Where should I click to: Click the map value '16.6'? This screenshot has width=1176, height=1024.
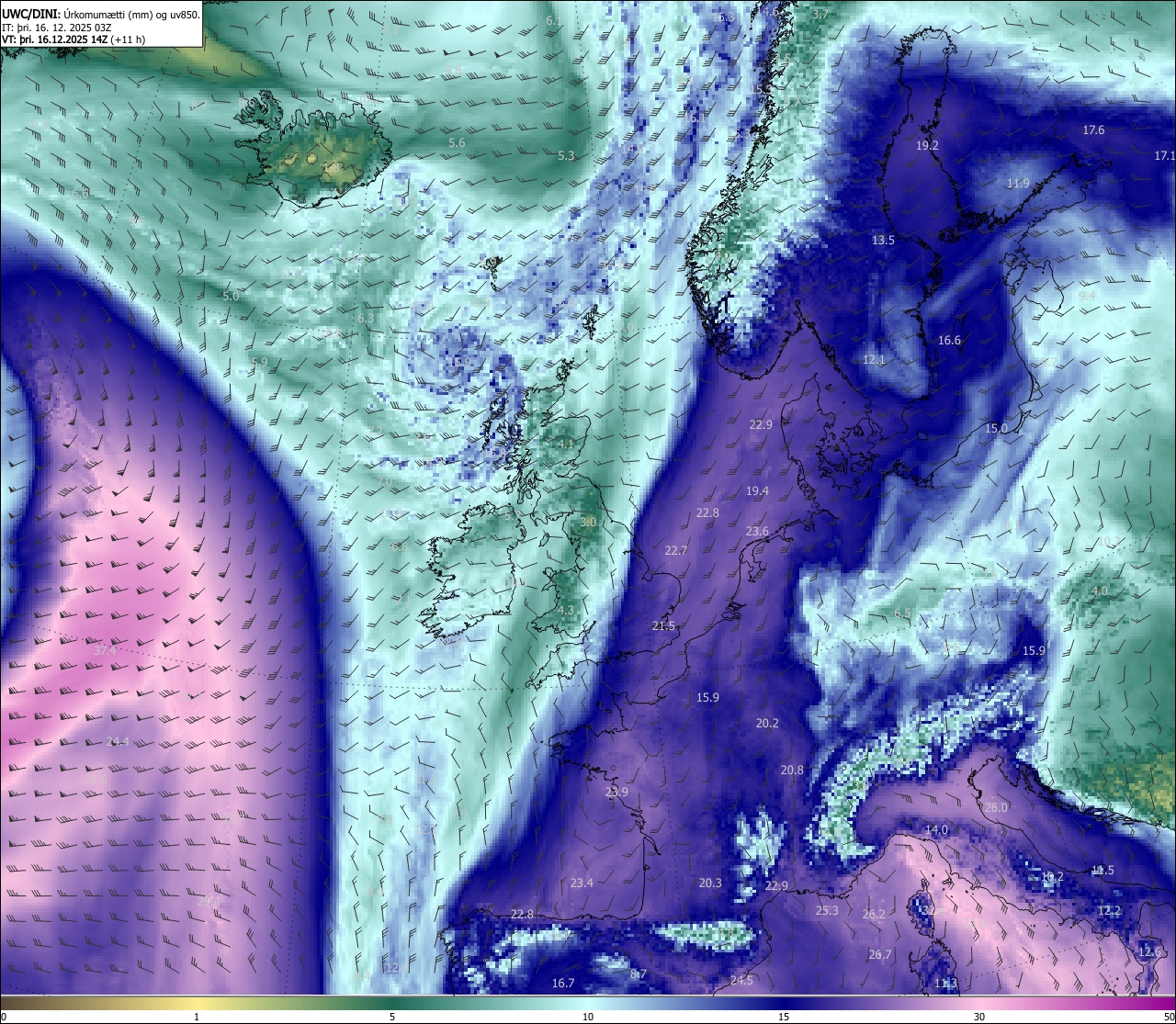coord(949,340)
